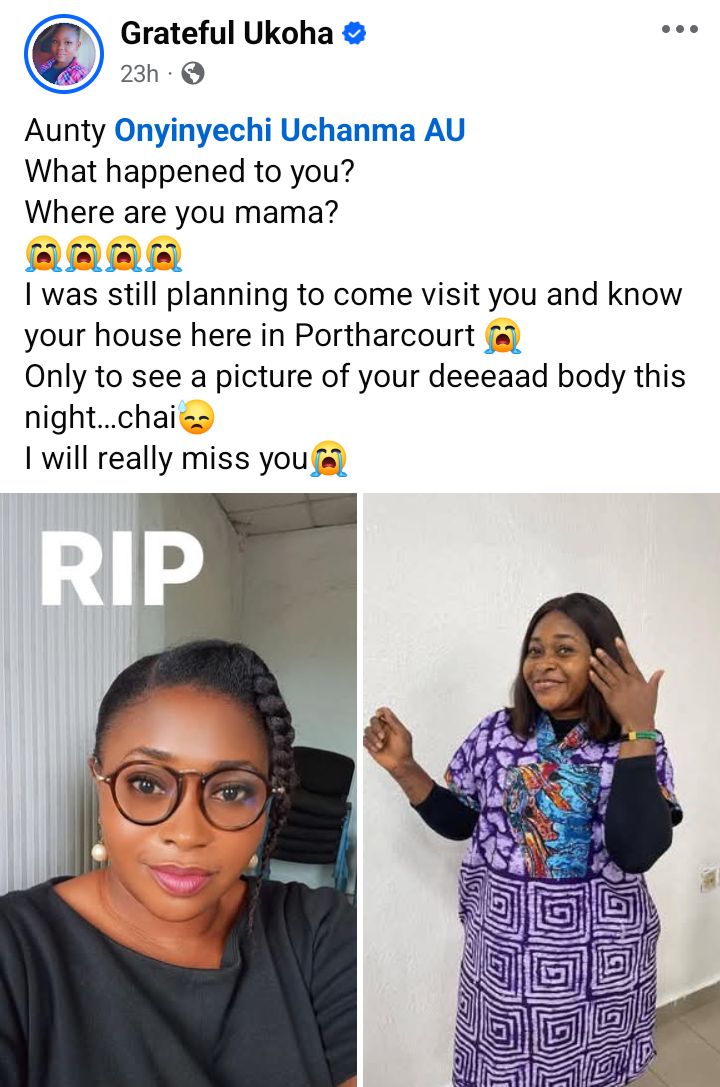Click the last crying emoji in row

tap(164, 254)
